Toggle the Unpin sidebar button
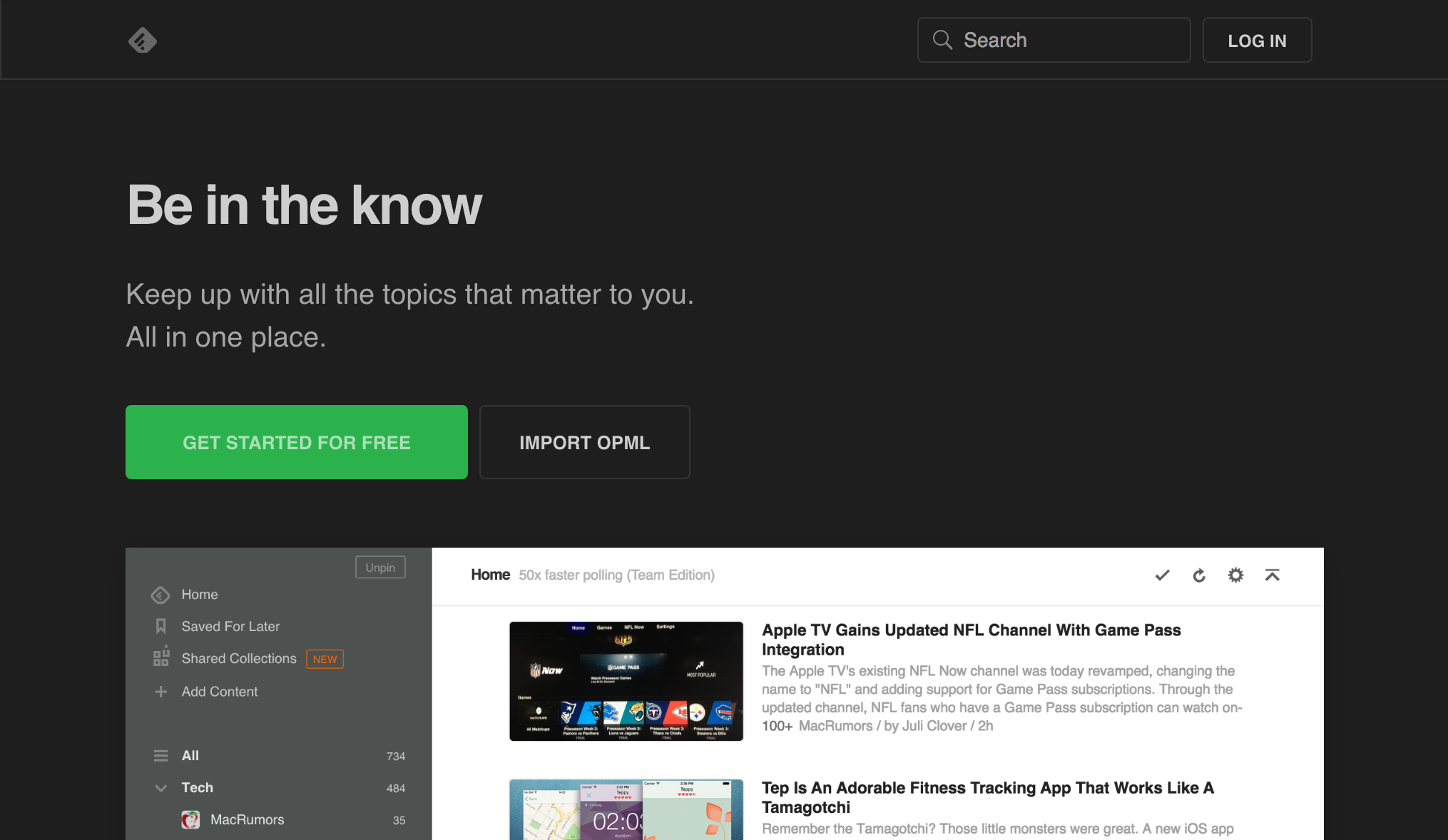 (380, 568)
